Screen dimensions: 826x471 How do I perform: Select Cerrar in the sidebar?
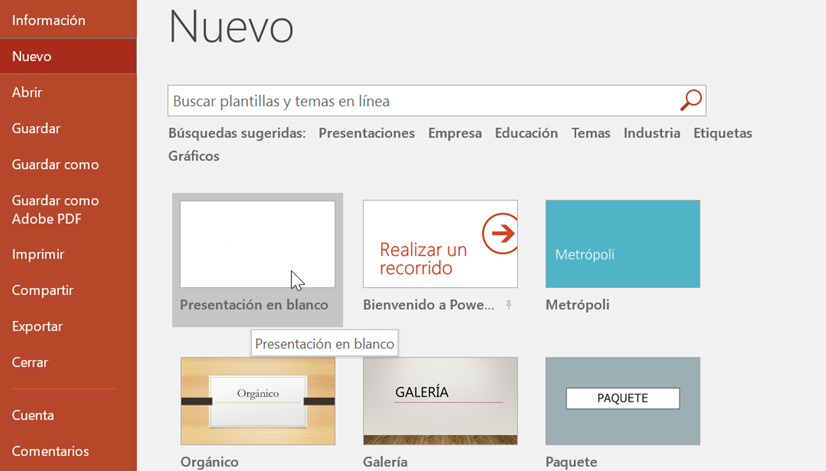[x=30, y=362]
